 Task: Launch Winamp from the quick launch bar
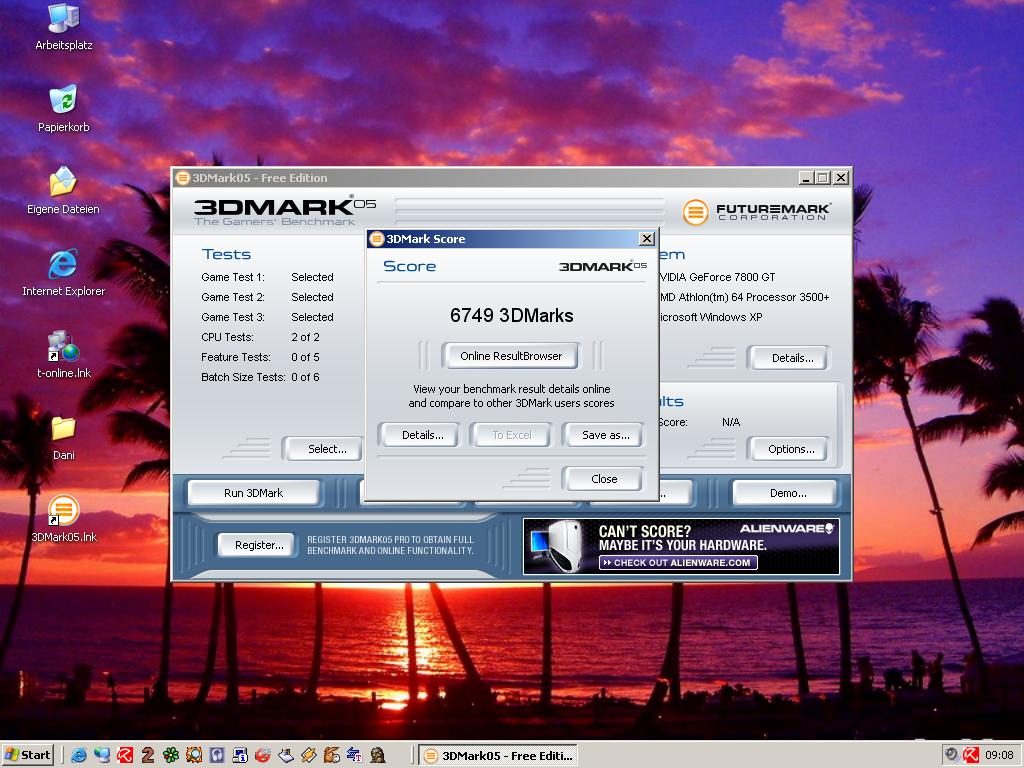tap(308, 755)
